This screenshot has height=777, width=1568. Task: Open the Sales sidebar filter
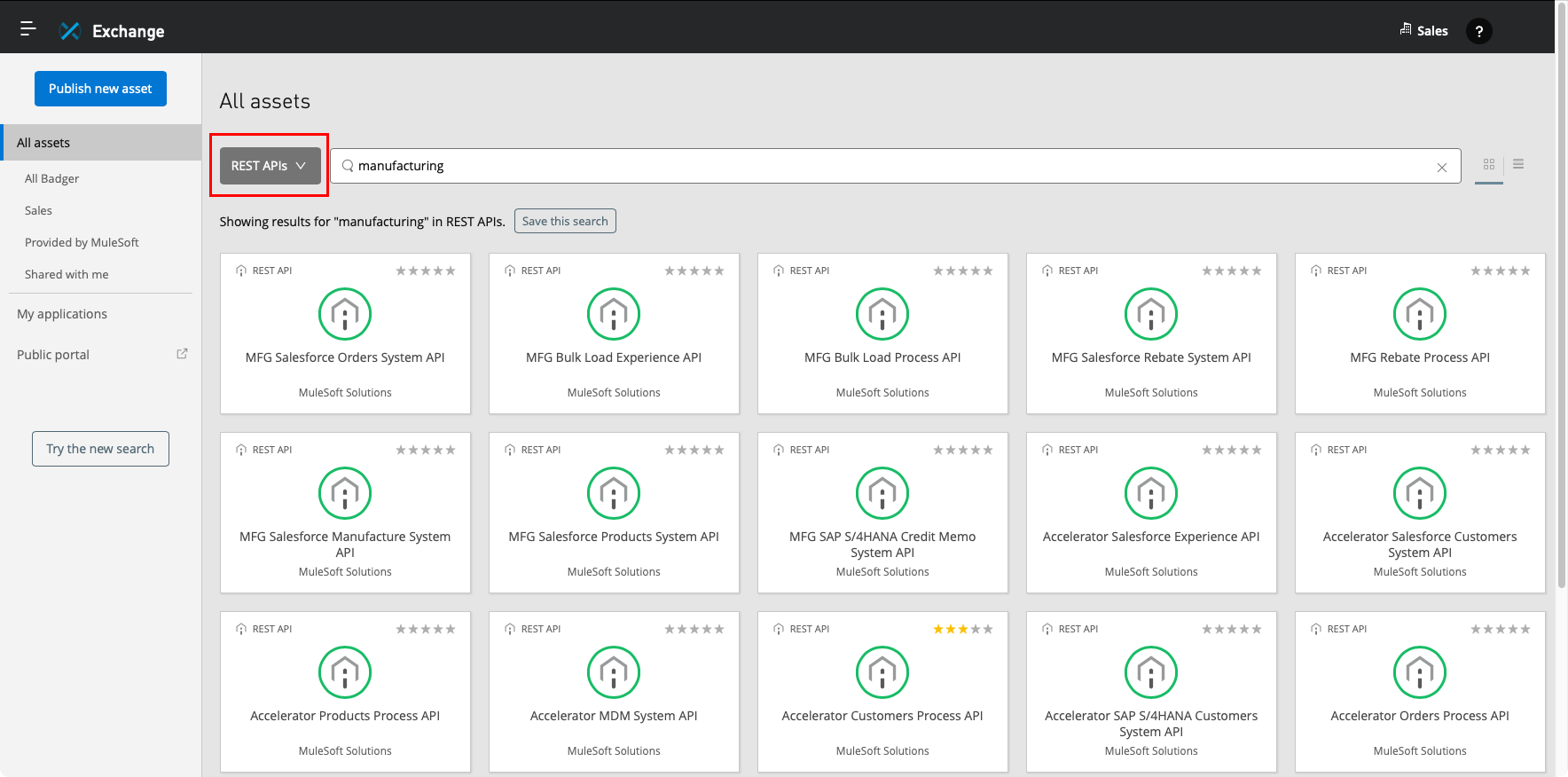coord(38,210)
